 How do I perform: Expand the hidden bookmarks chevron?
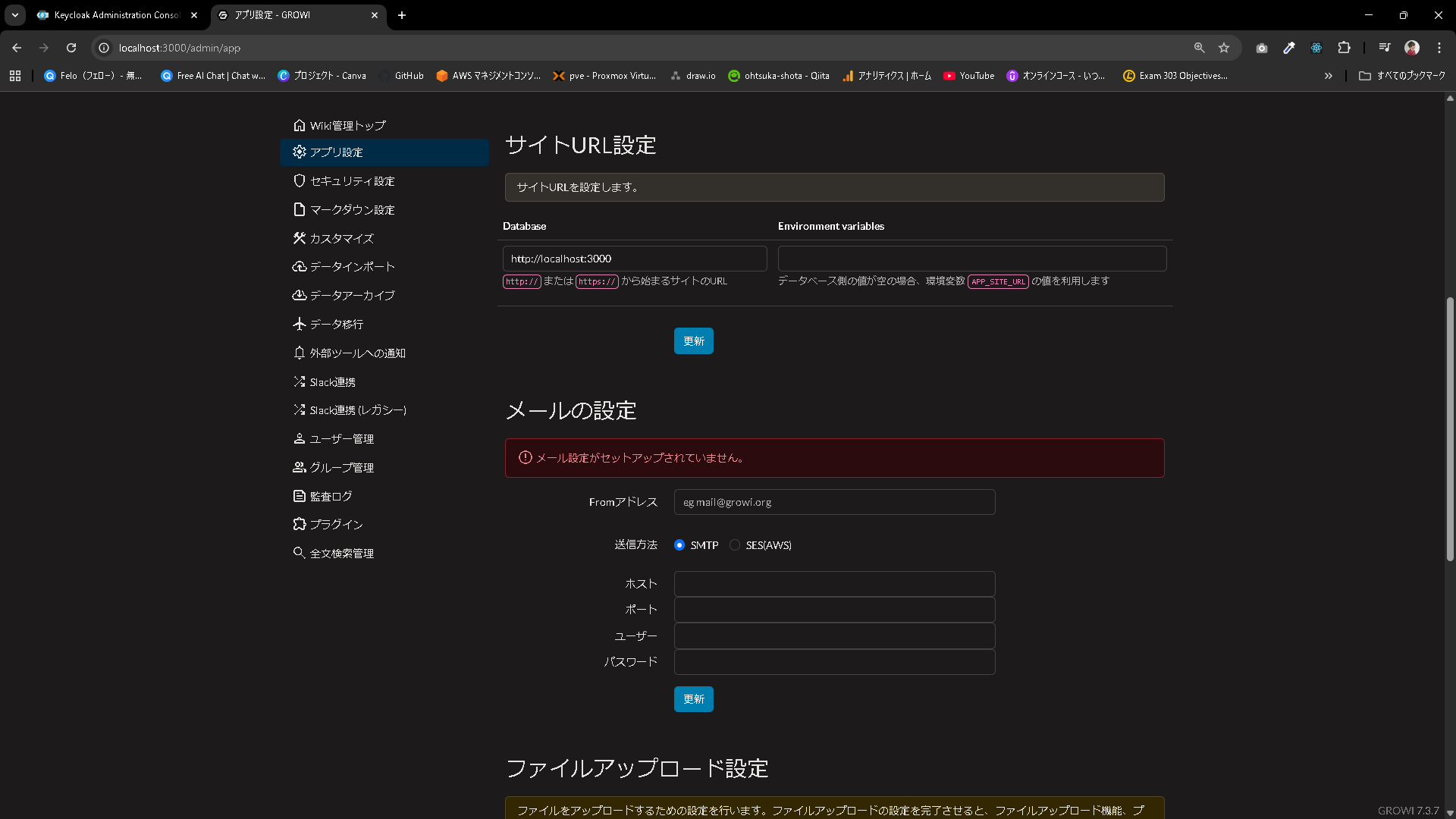[x=1328, y=76]
